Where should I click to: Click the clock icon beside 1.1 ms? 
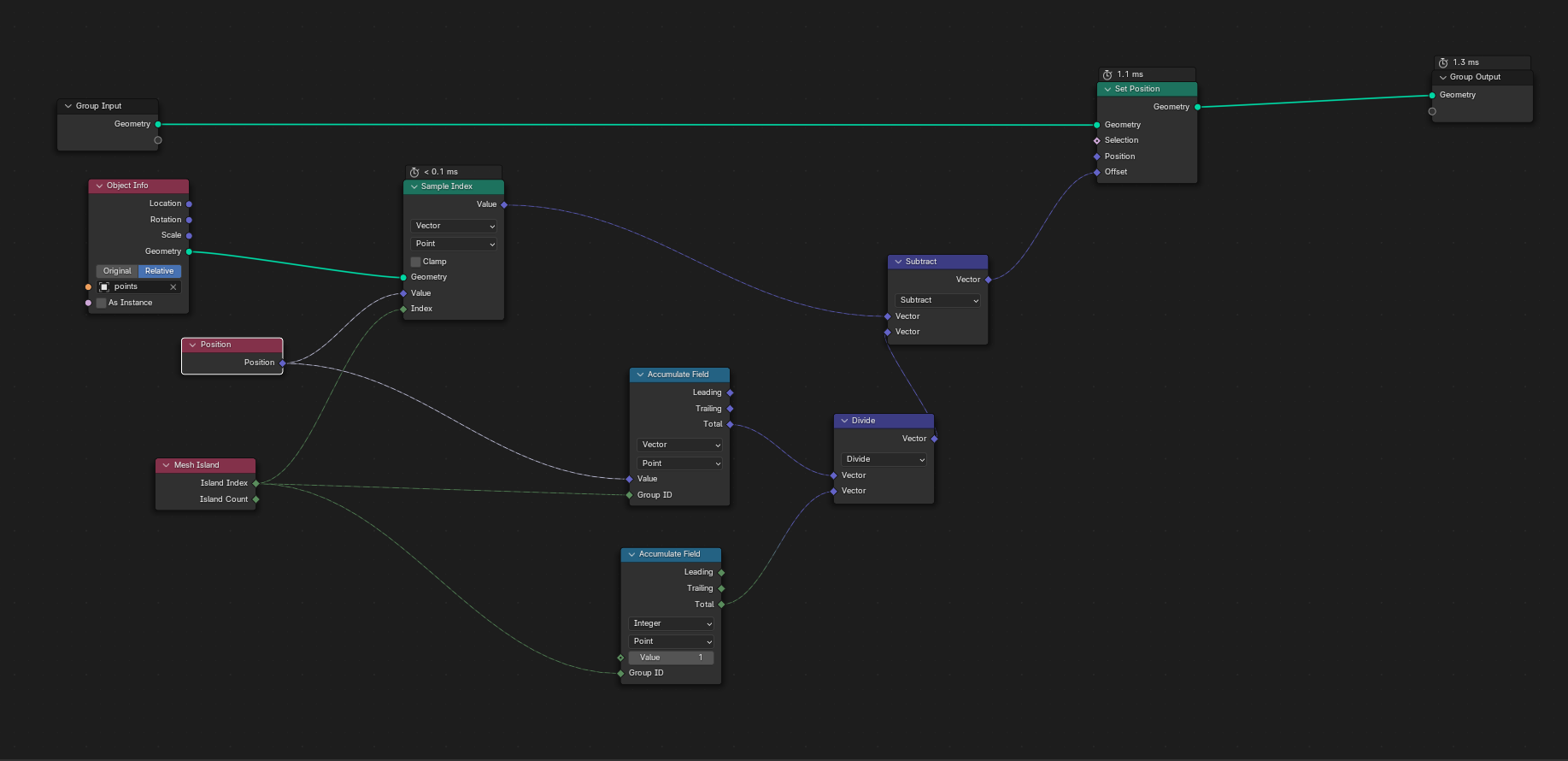tap(1107, 74)
